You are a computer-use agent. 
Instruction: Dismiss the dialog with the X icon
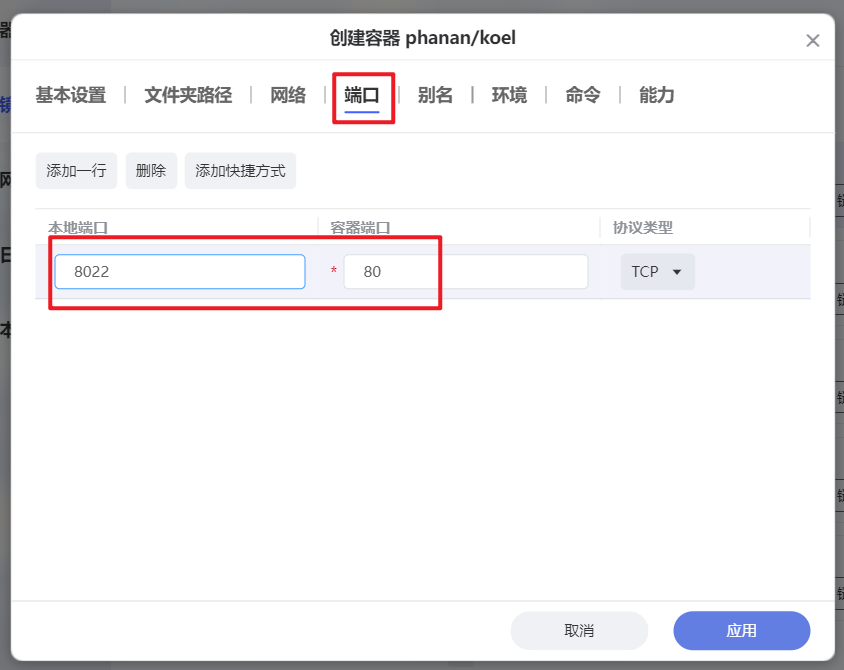coord(813,40)
